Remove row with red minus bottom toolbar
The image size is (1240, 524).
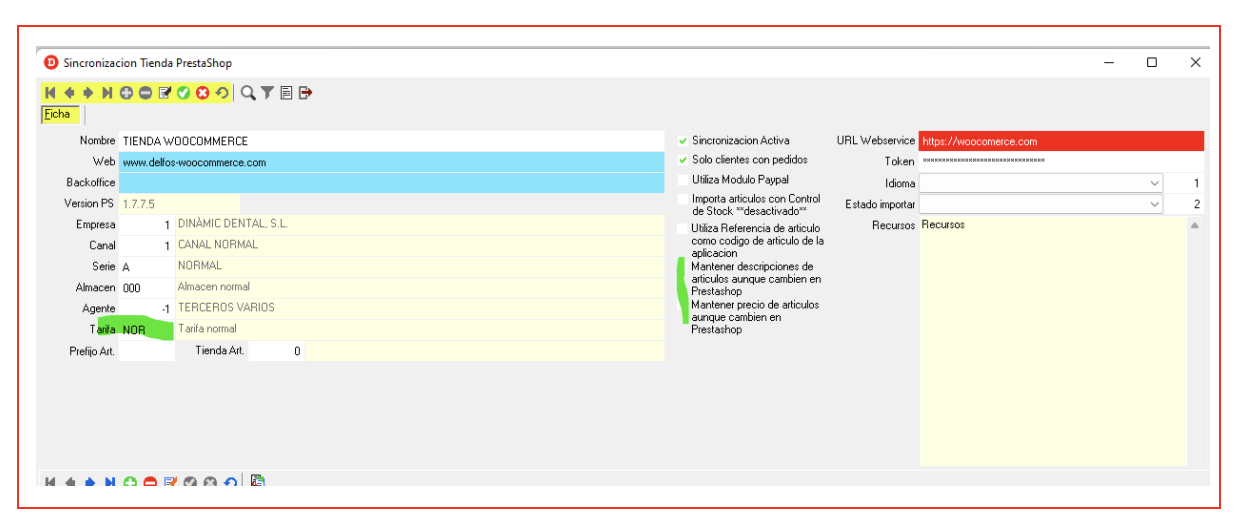pyautogui.click(x=150, y=481)
